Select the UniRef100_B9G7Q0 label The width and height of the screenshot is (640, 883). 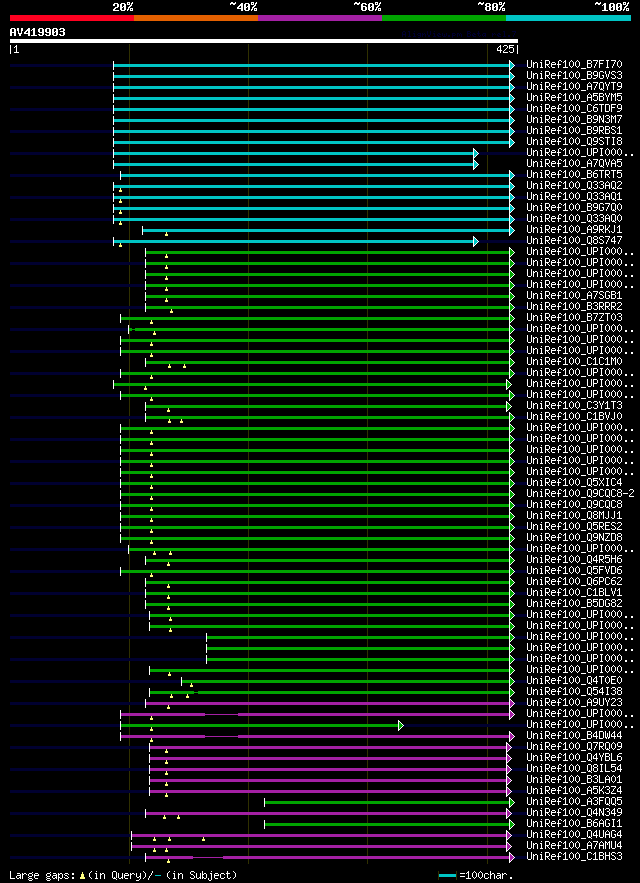574,208
